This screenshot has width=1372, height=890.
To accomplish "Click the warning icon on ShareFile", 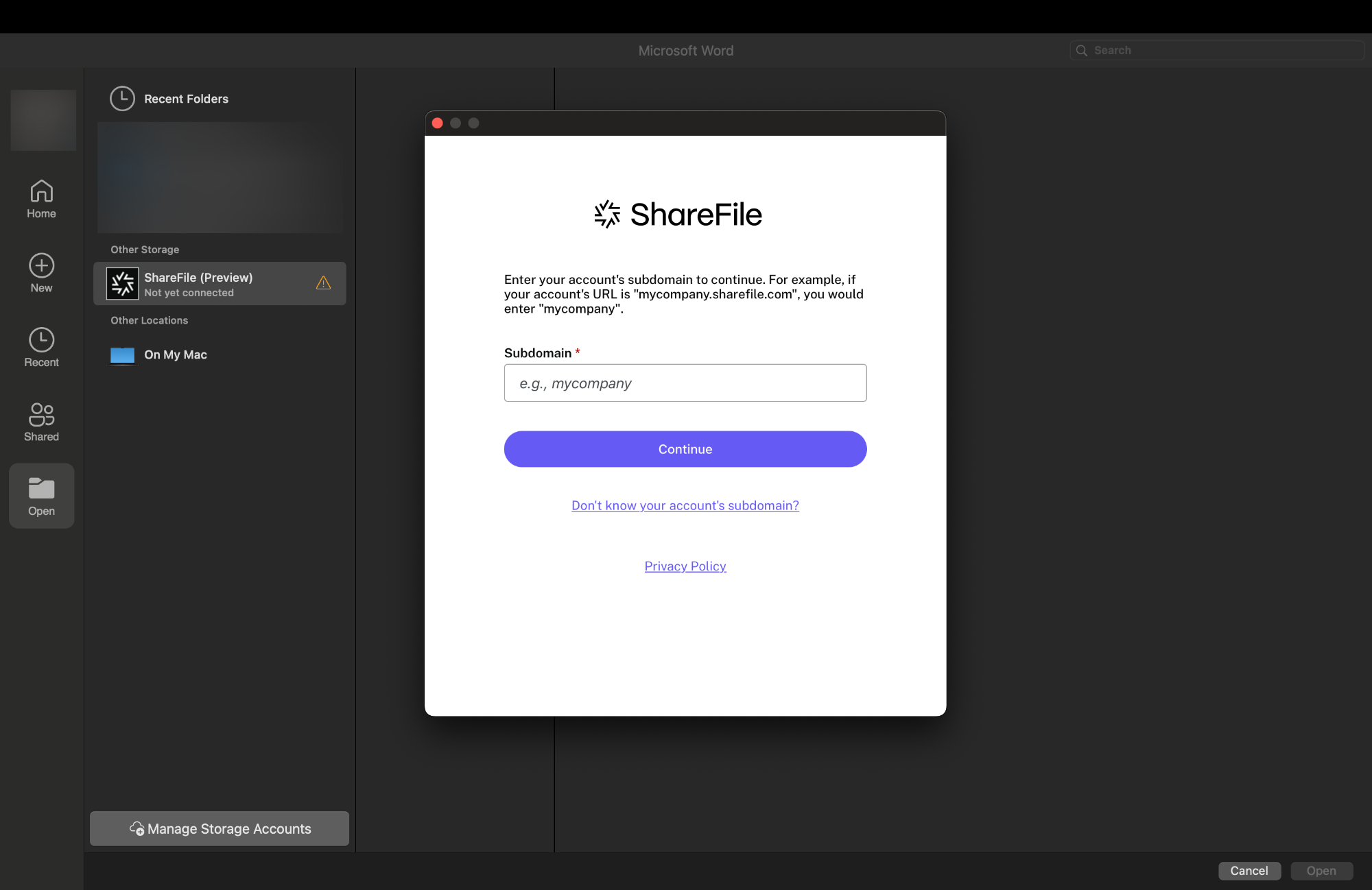I will (323, 283).
